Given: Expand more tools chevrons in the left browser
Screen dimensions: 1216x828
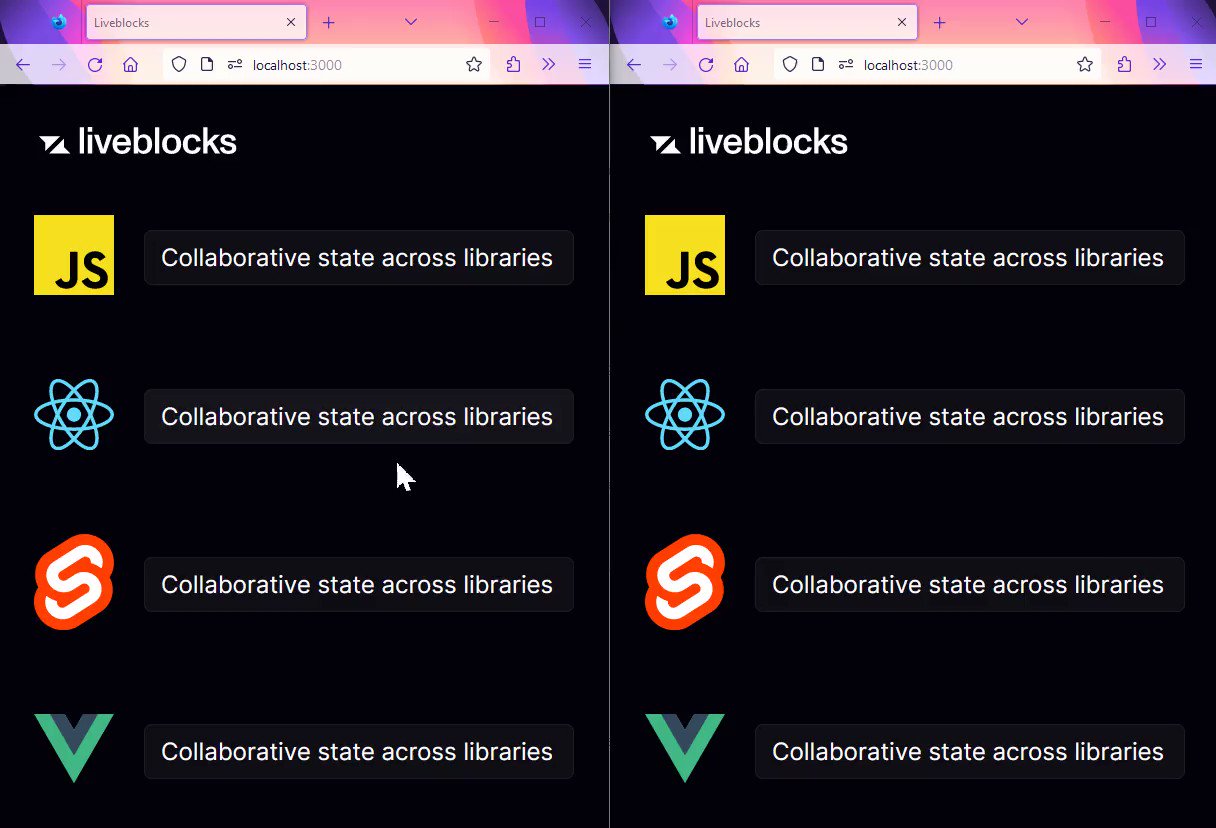Looking at the screenshot, I should coord(548,65).
